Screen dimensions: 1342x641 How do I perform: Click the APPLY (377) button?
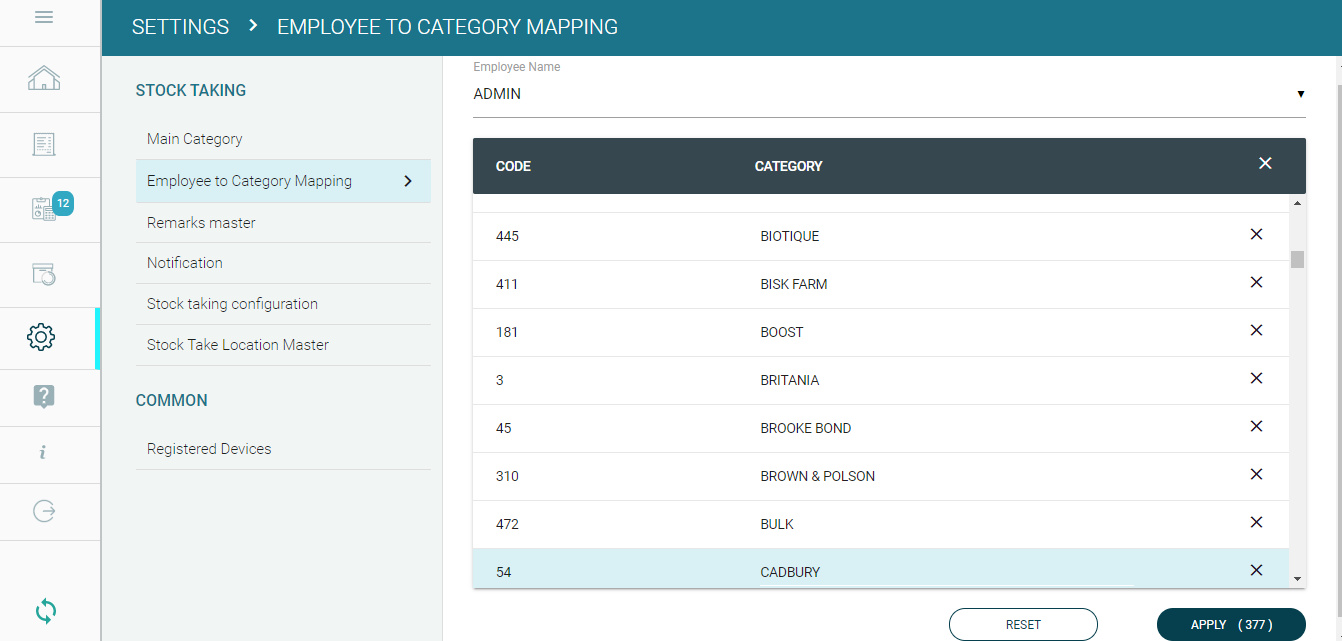tap(1230, 624)
